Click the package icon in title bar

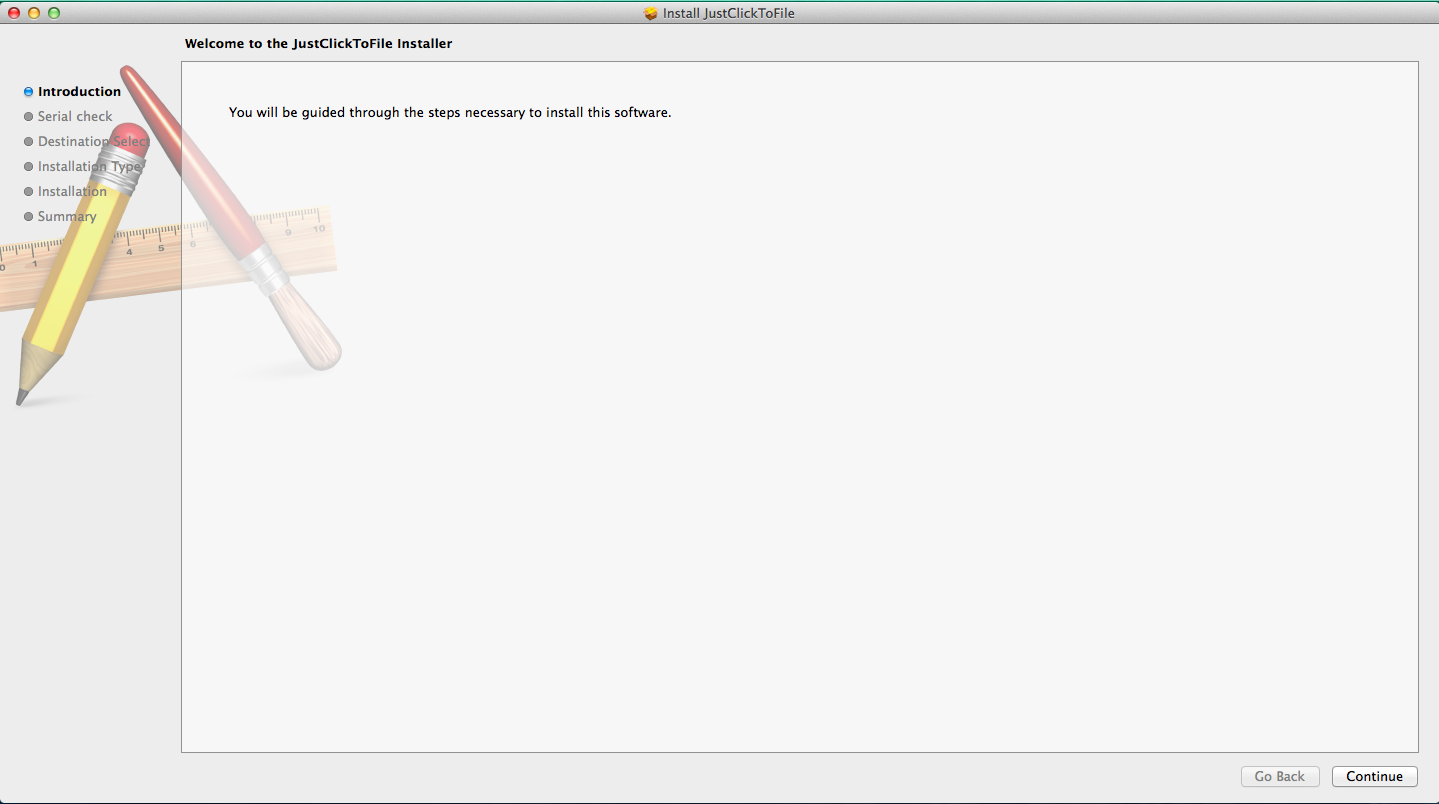[x=651, y=13]
